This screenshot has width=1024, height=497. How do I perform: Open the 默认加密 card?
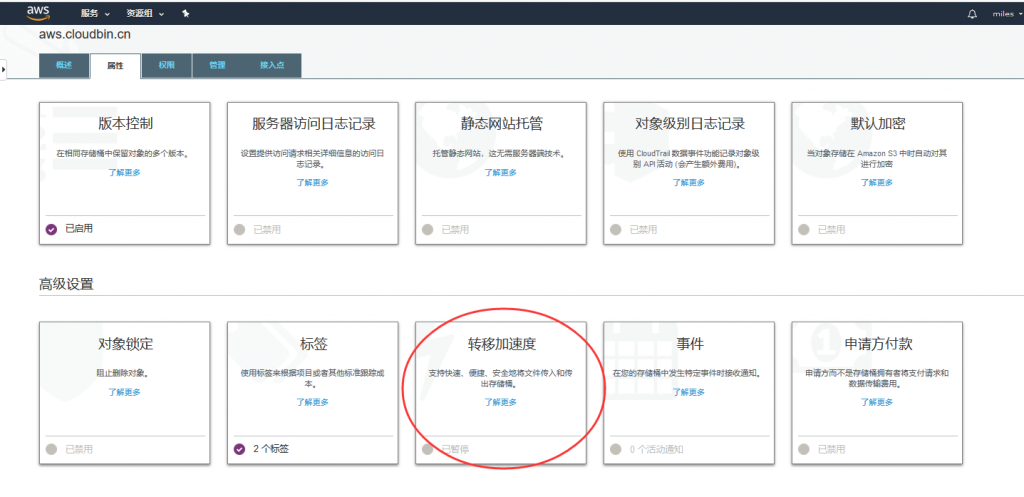point(877,173)
